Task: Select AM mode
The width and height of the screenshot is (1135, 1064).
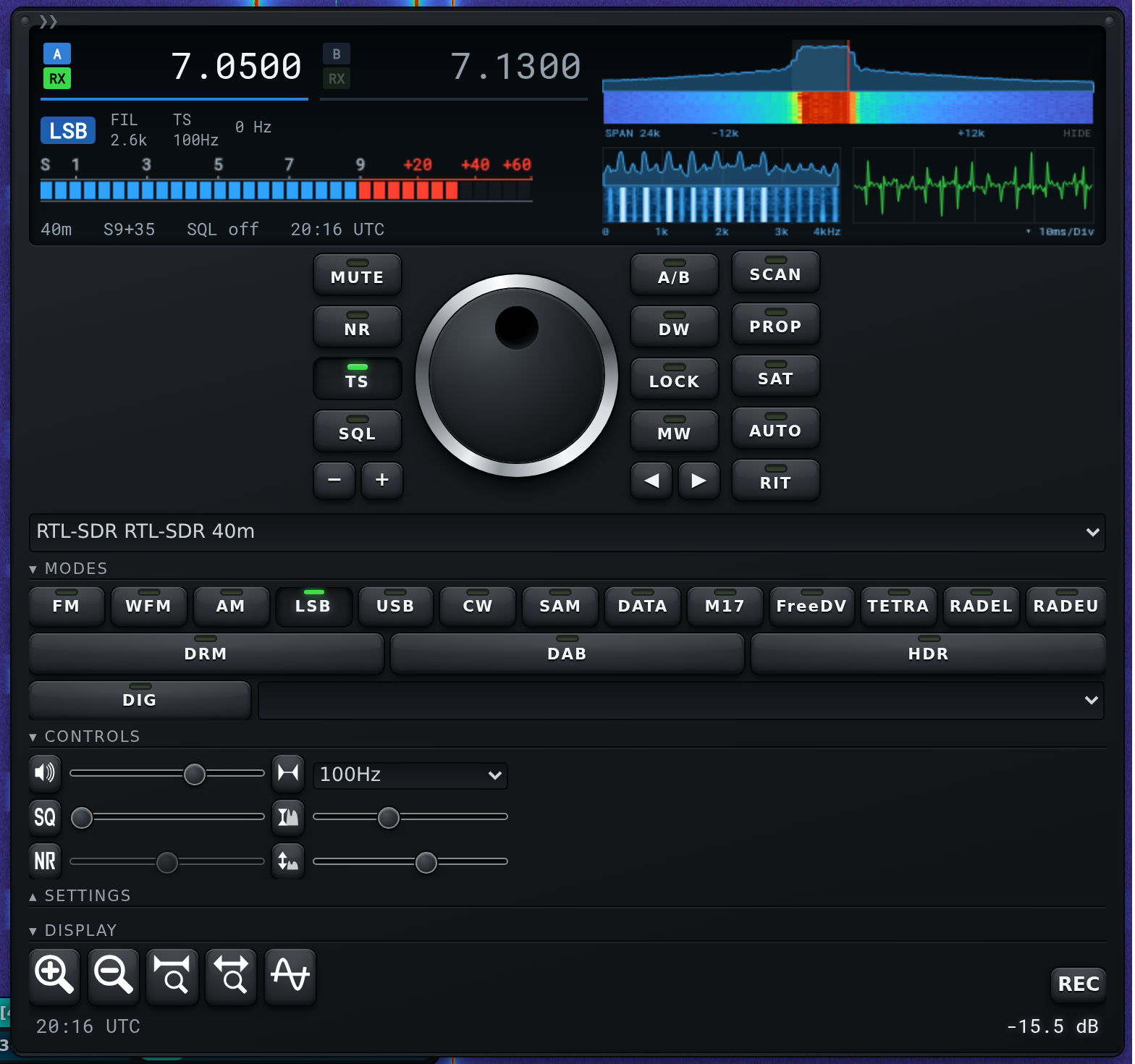Action: click(232, 606)
